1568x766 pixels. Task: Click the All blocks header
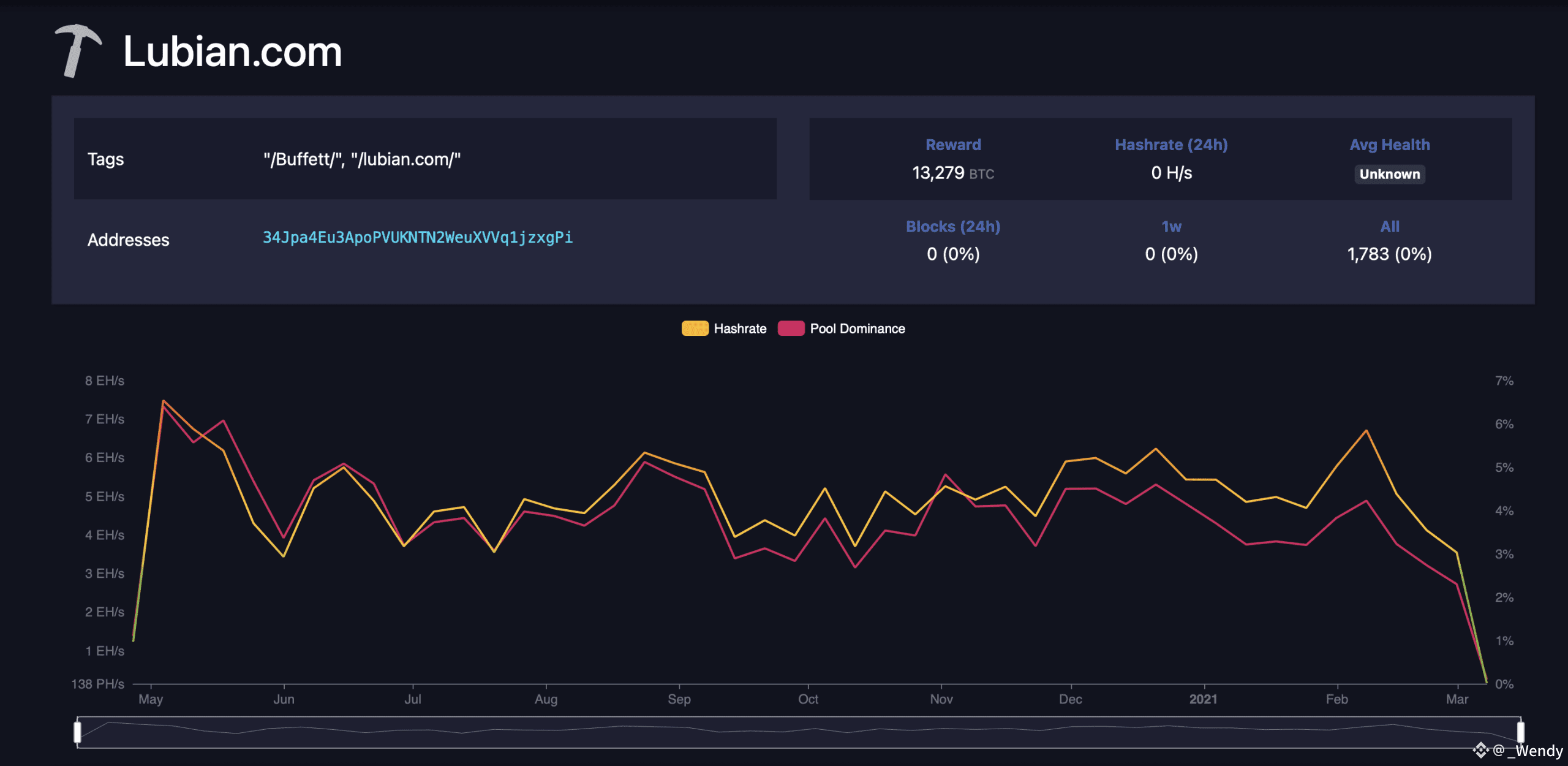pos(1389,227)
